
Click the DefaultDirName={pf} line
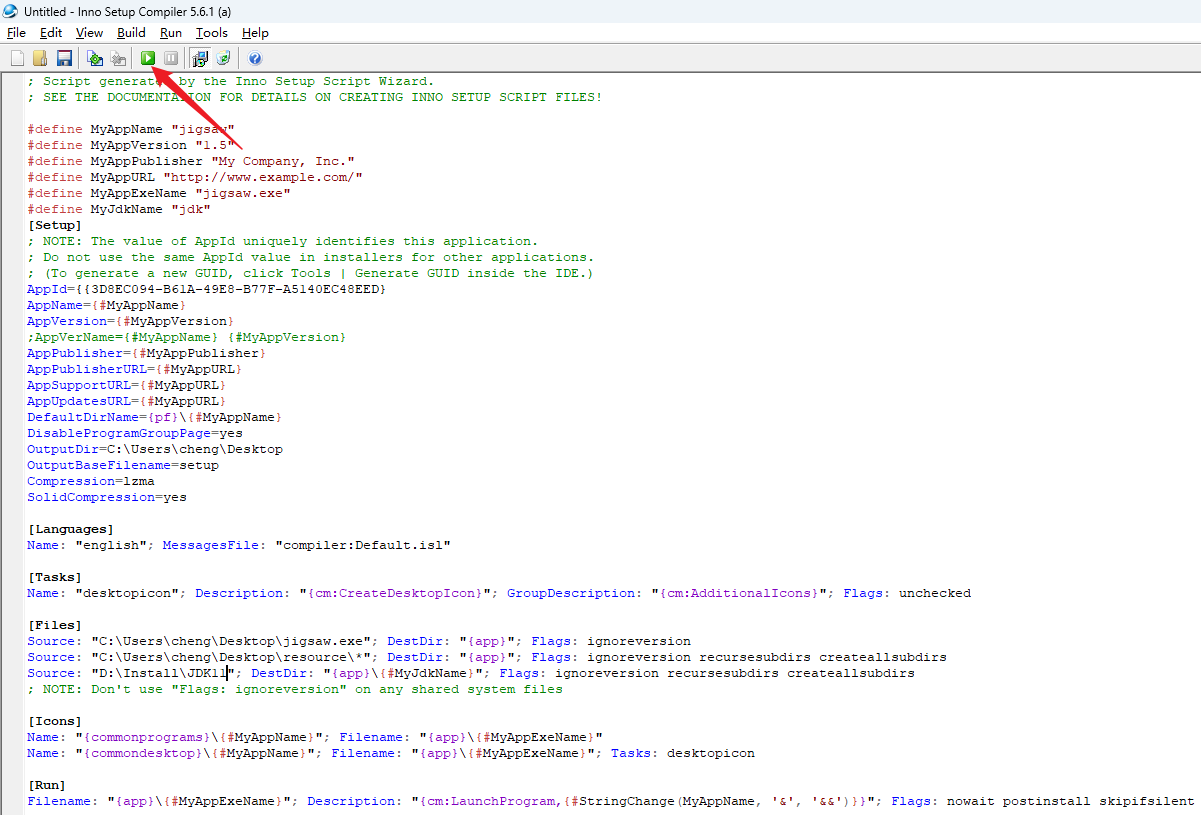coord(155,417)
